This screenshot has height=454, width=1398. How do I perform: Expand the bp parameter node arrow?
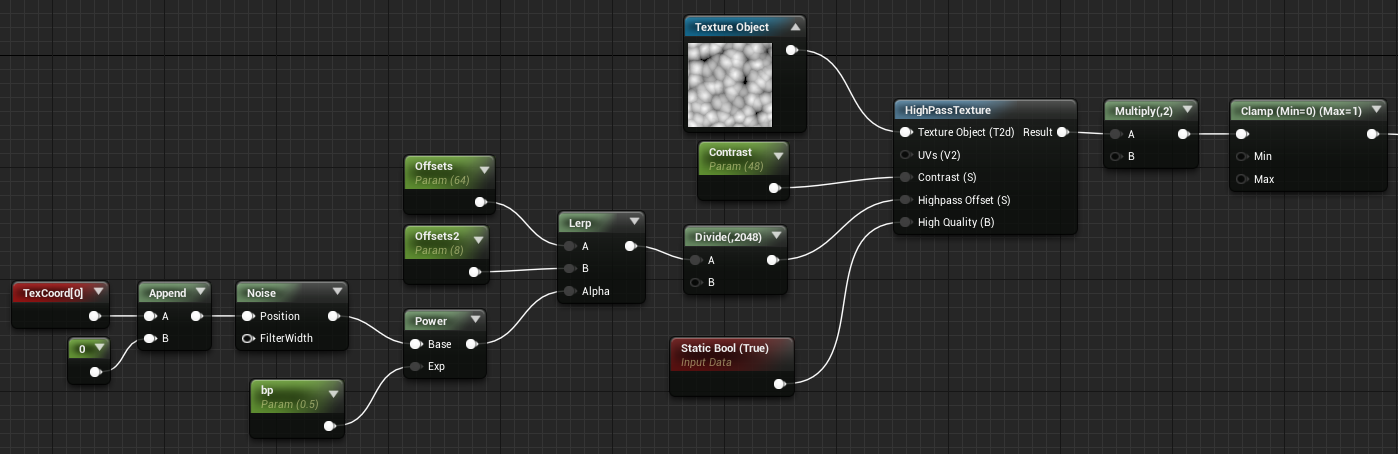pos(333,394)
